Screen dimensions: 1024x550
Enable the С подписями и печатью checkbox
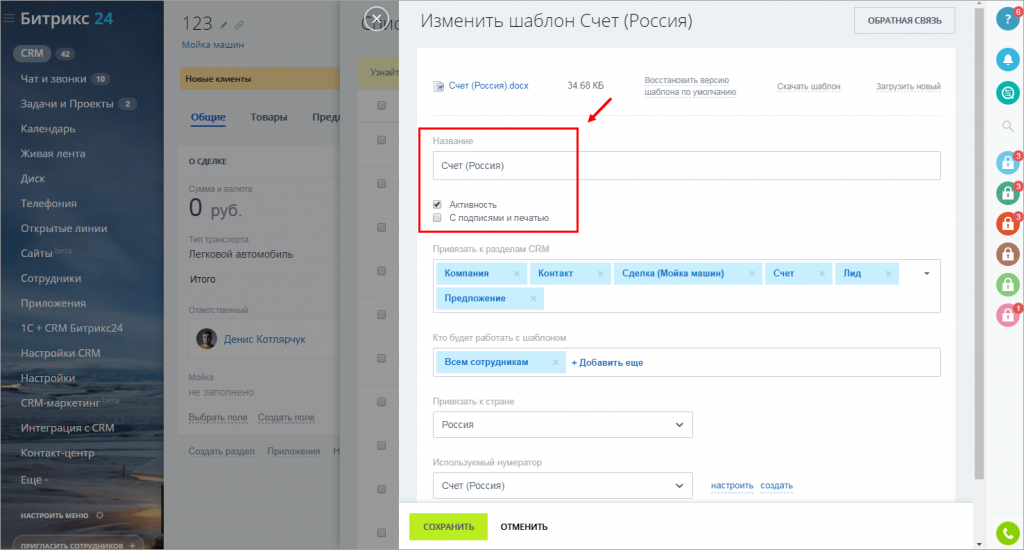[x=437, y=217]
